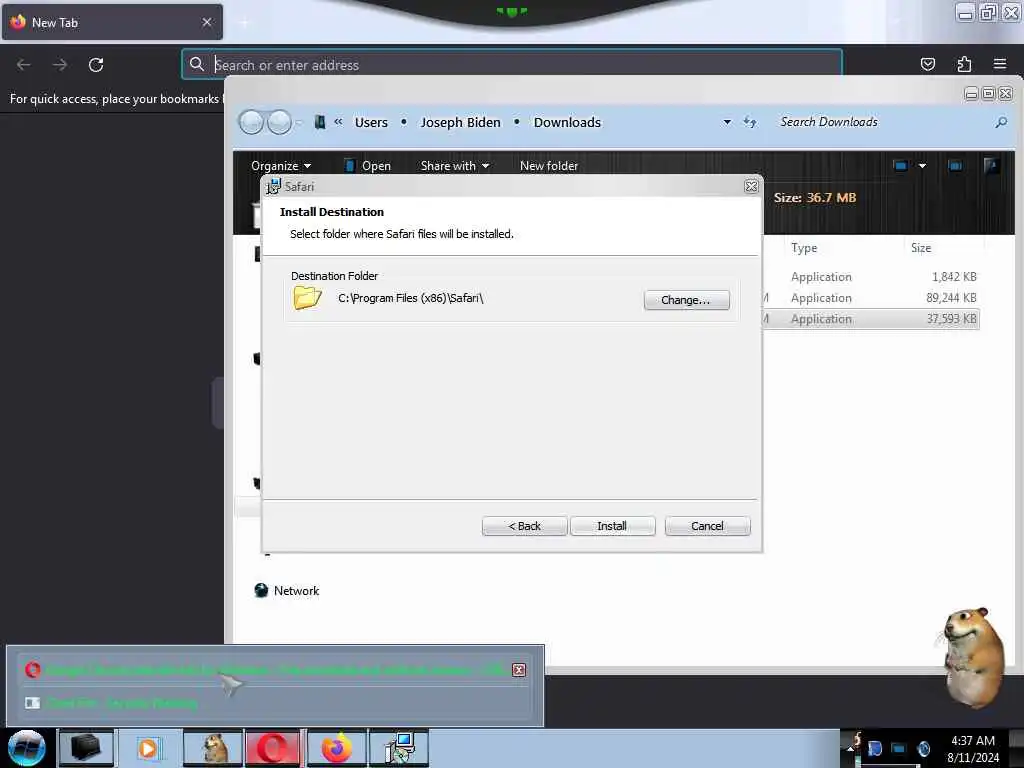This screenshot has width=1024, height=768.
Task: Open the Share with dropdown
Action: [455, 166]
